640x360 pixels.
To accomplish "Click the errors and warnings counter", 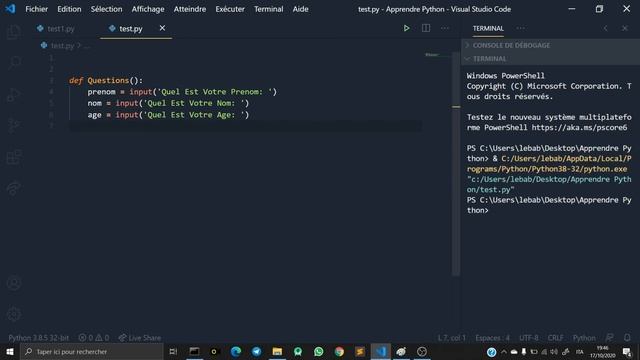I will (x=94, y=338).
